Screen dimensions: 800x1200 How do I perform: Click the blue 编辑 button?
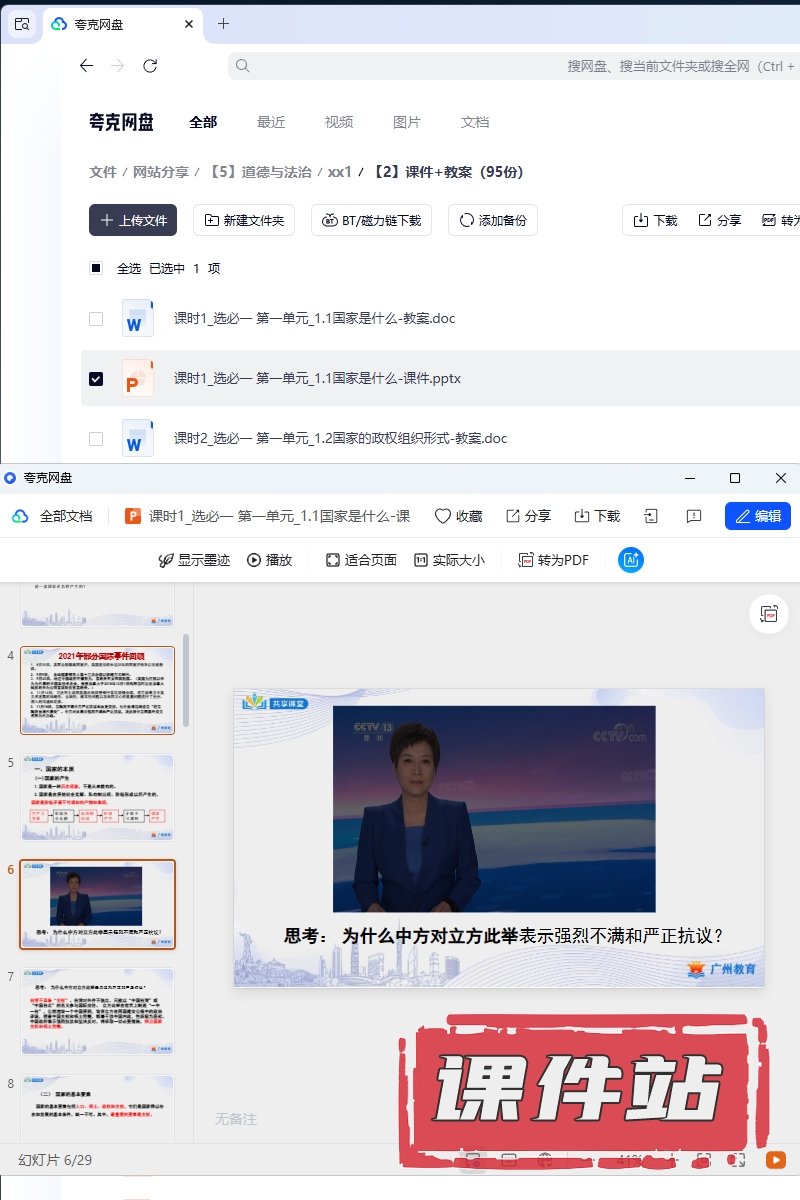click(757, 516)
